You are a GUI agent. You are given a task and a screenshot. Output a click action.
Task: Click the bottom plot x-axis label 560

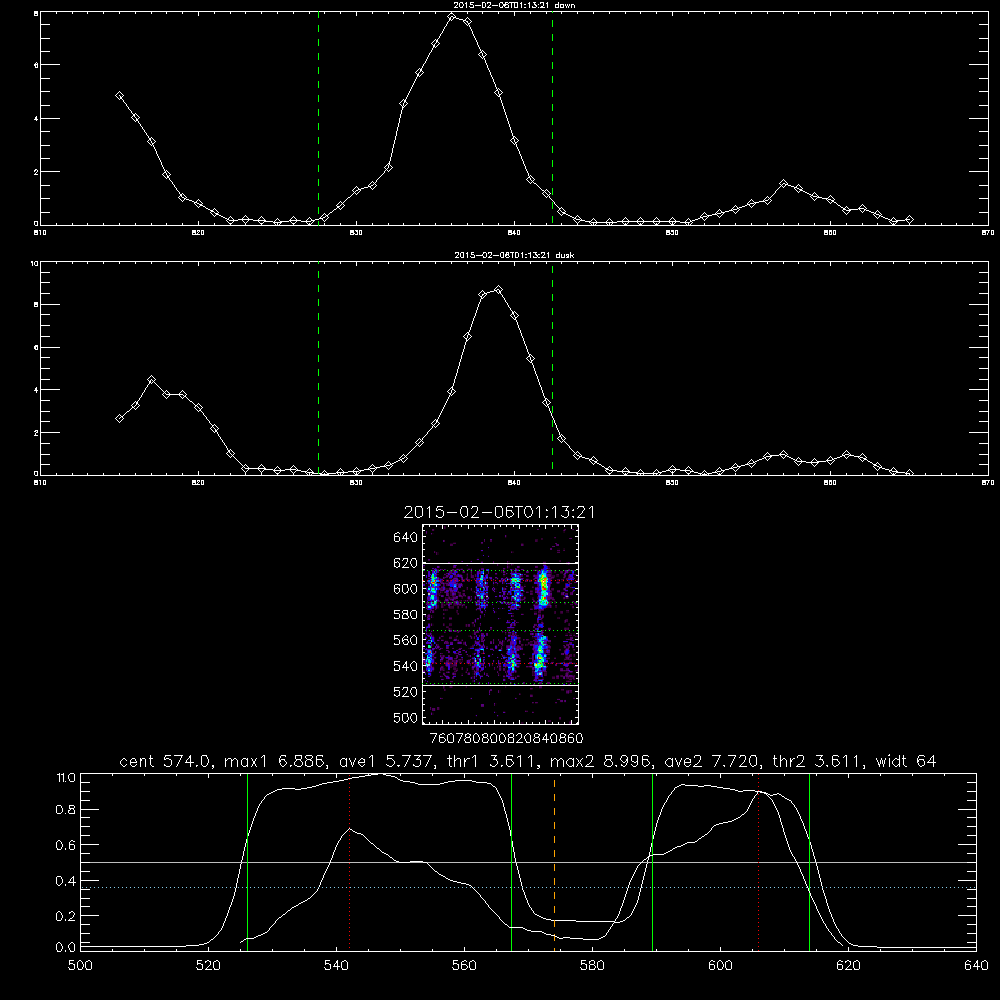[x=464, y=966]
